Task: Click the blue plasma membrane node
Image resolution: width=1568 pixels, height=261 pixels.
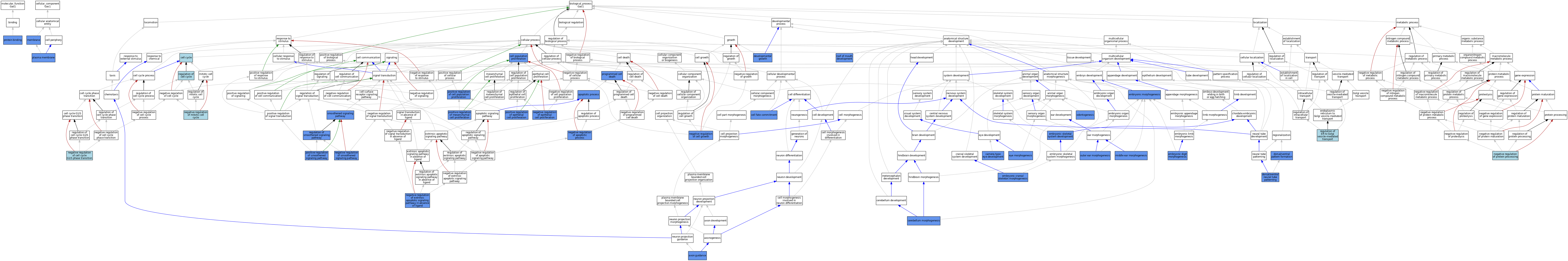Action: pyautogui.click(x=43, y=58)
